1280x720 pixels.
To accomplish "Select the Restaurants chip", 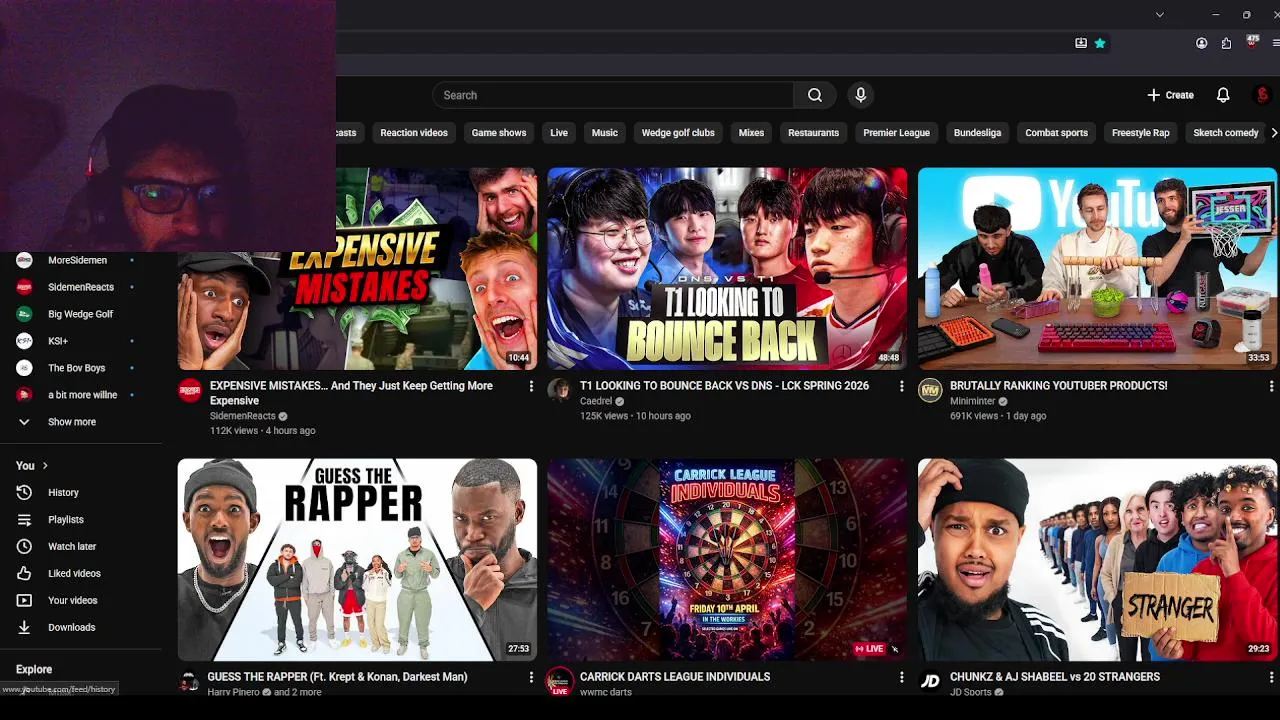I will pos(813,132).
